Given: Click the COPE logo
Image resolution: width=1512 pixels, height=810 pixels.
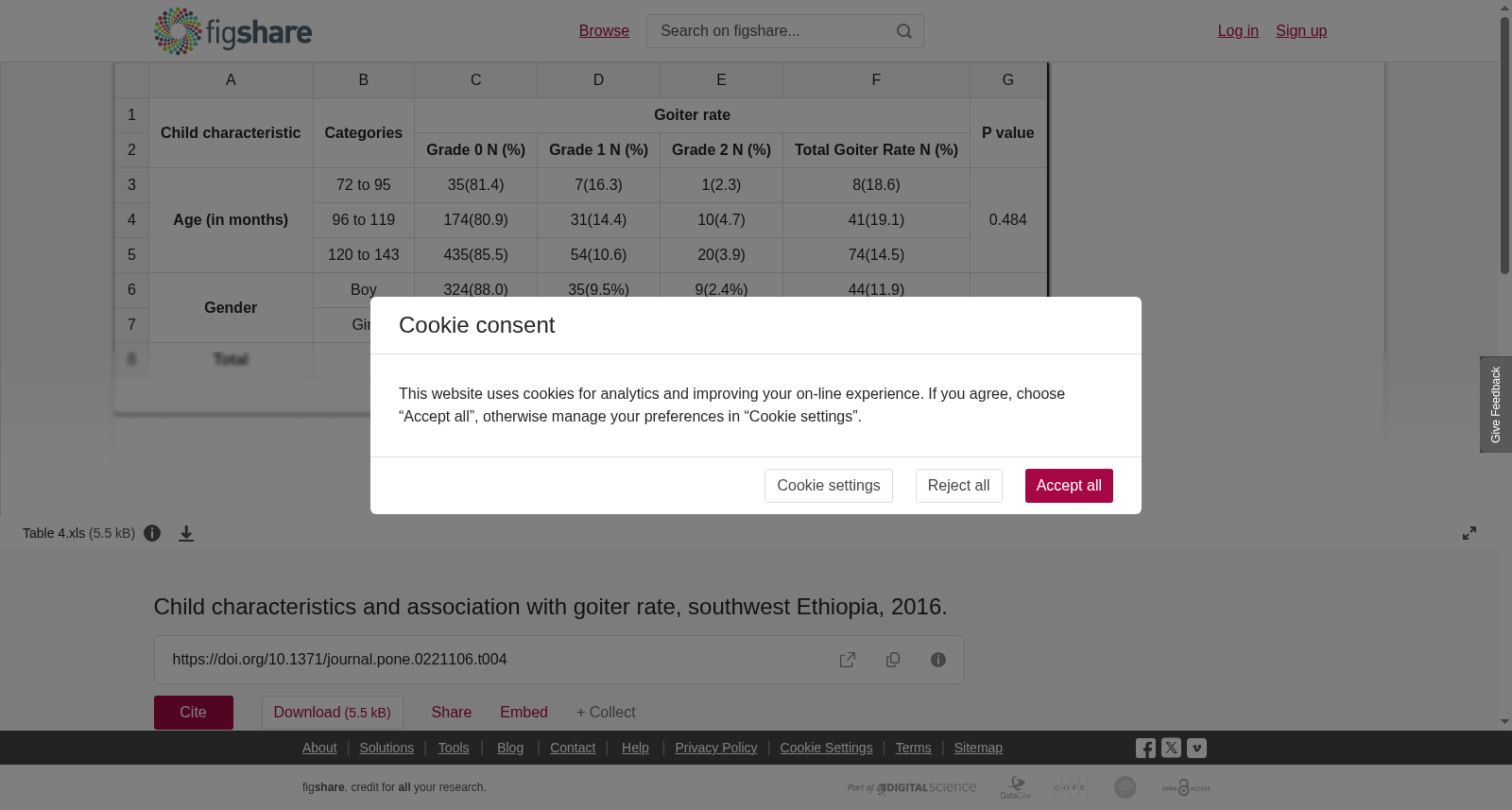Looking at the screenshot, I should click(x=1070, y=787).
